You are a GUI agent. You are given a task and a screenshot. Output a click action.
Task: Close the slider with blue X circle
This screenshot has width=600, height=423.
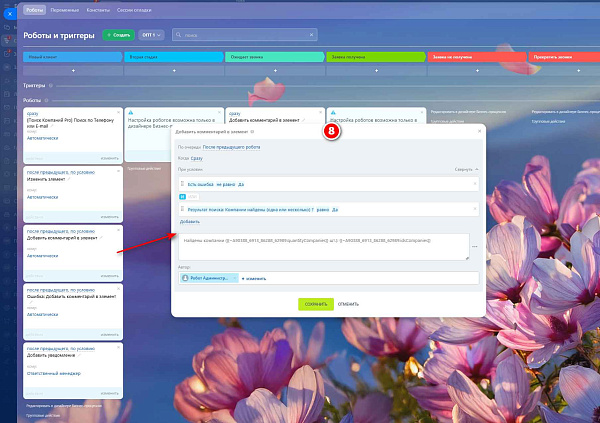10,14
